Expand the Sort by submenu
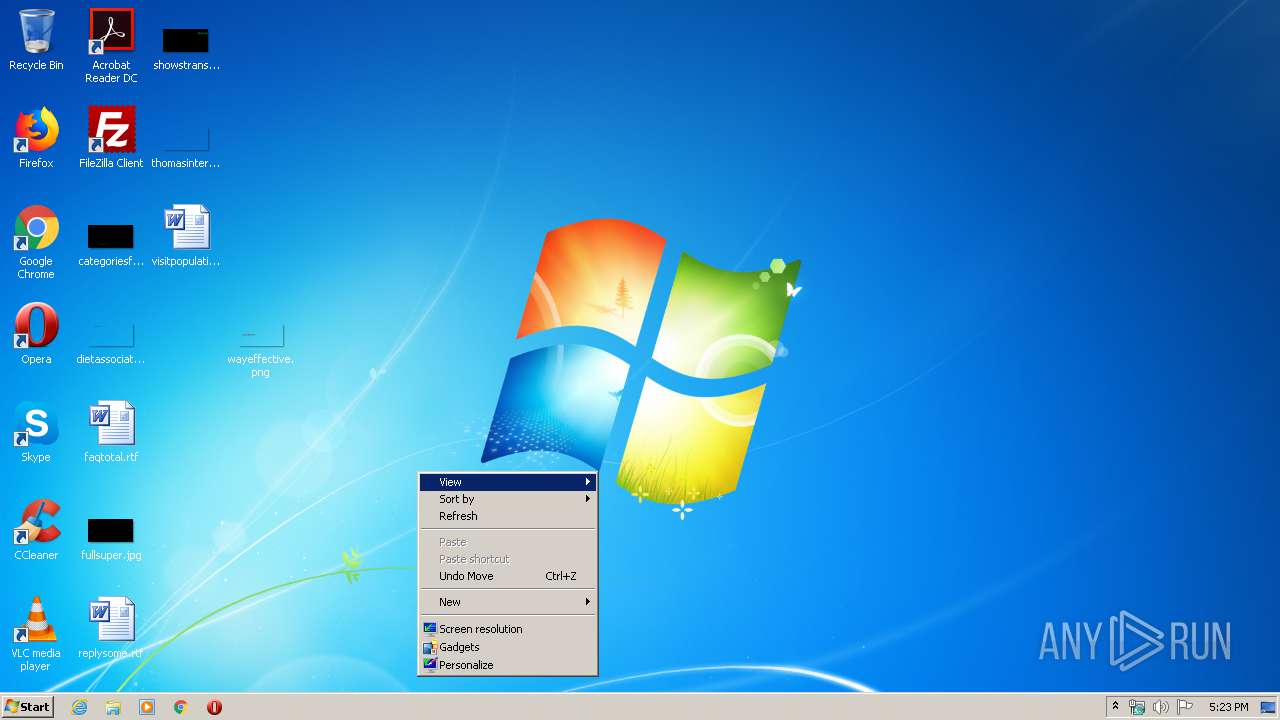Viewport: 1280px width, 720px height. tap(507, 499)
